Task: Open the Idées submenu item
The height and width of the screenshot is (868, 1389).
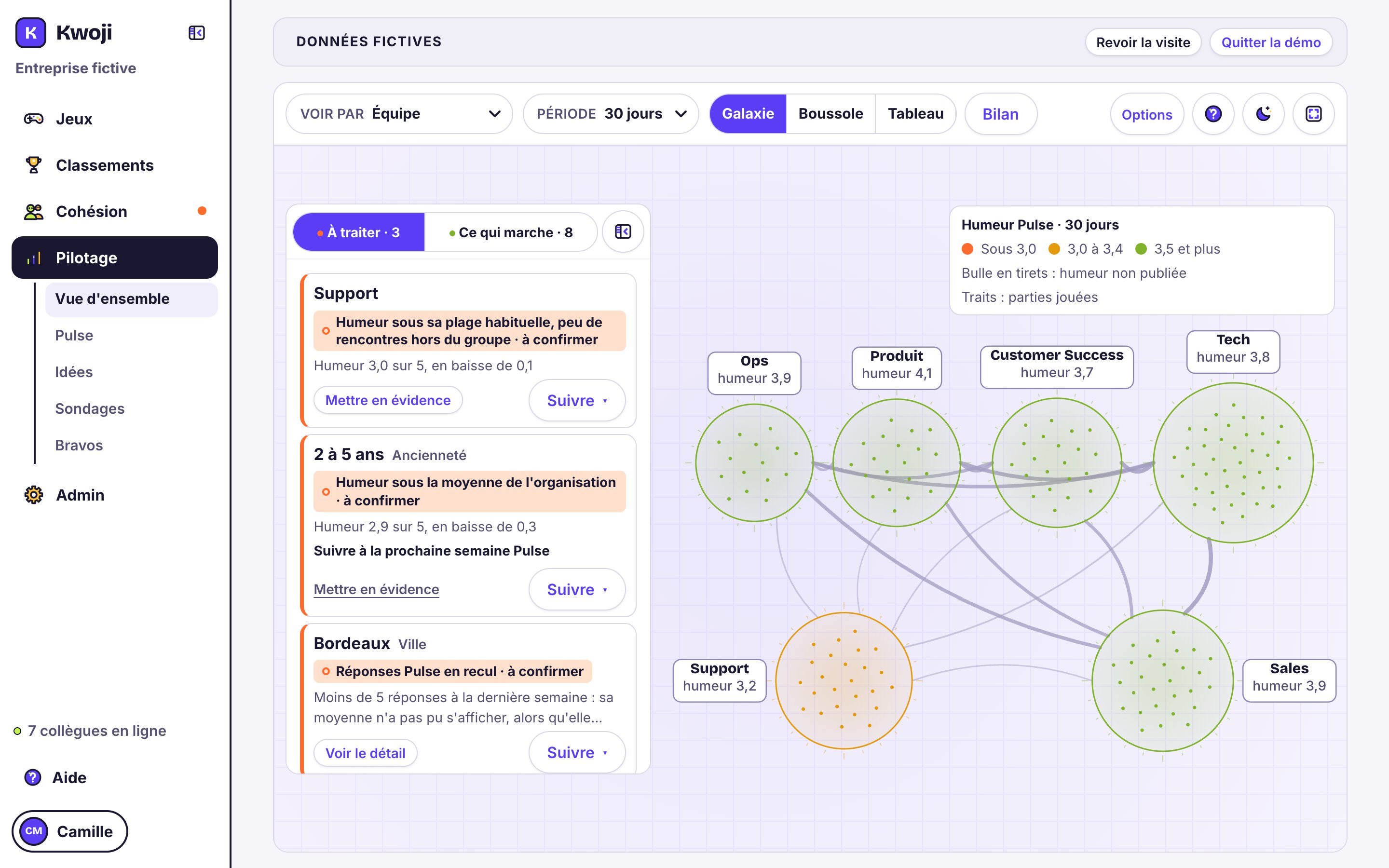Action: pyautogui.click(x=74, y=372)
